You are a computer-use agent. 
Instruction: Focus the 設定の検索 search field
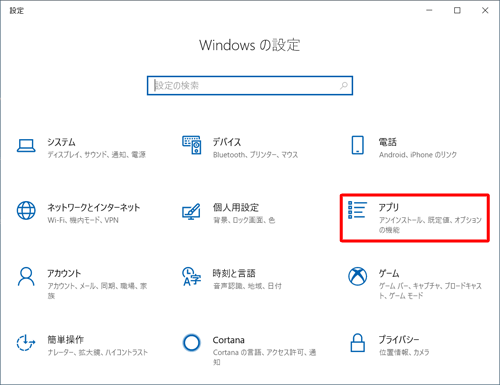250,86
